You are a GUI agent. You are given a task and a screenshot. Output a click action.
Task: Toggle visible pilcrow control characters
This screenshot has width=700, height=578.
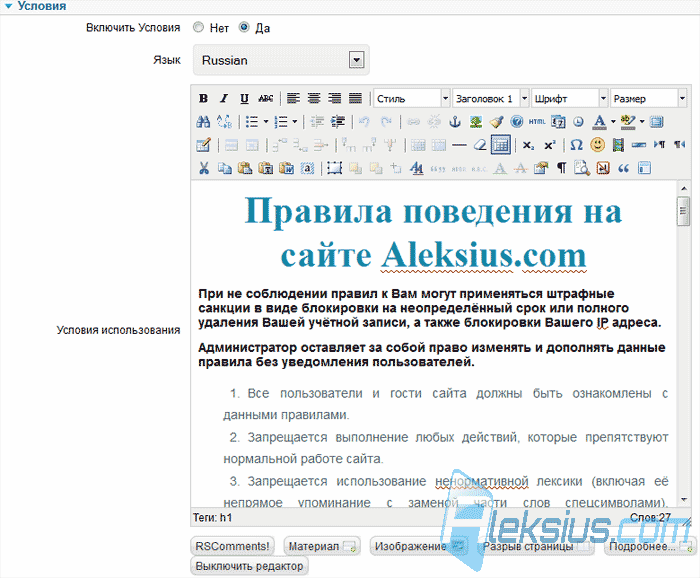pyautogui.click(x=562, y=168)
